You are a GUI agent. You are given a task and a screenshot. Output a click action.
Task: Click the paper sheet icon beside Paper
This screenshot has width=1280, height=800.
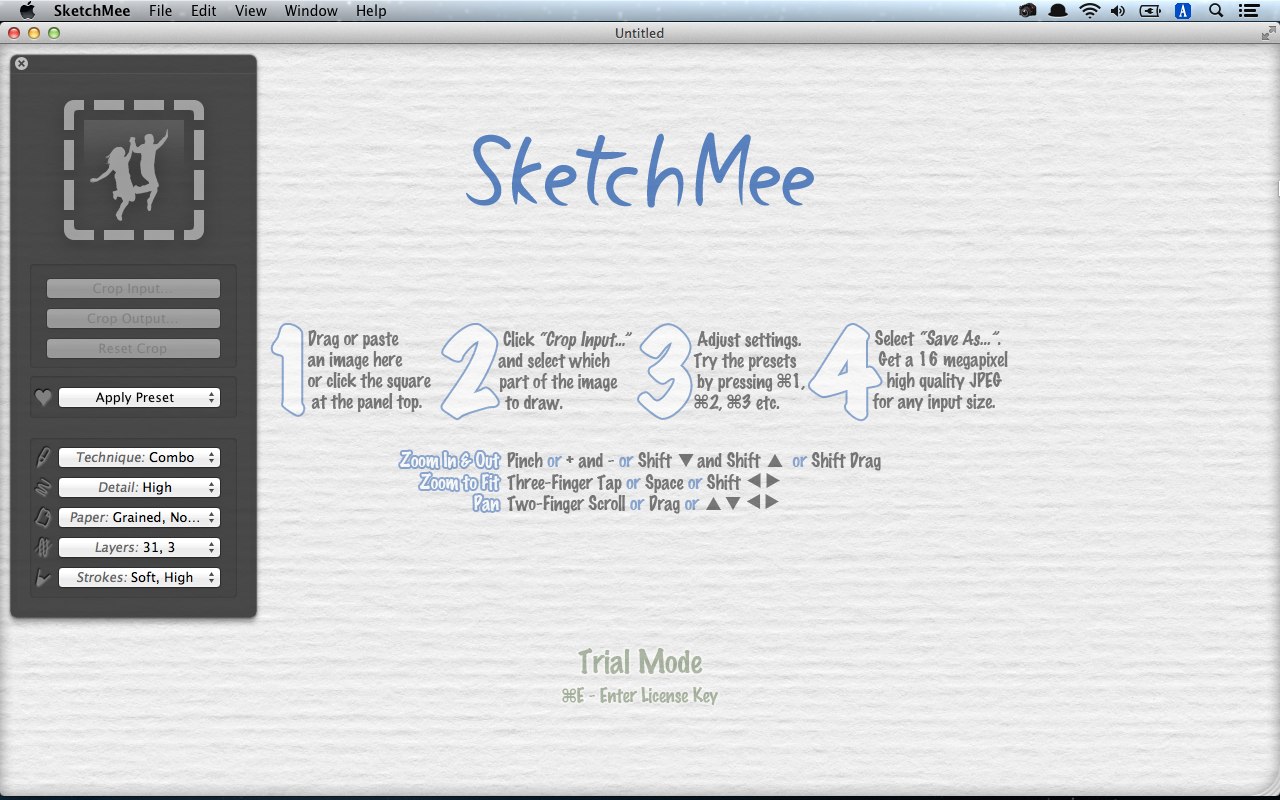43,517
